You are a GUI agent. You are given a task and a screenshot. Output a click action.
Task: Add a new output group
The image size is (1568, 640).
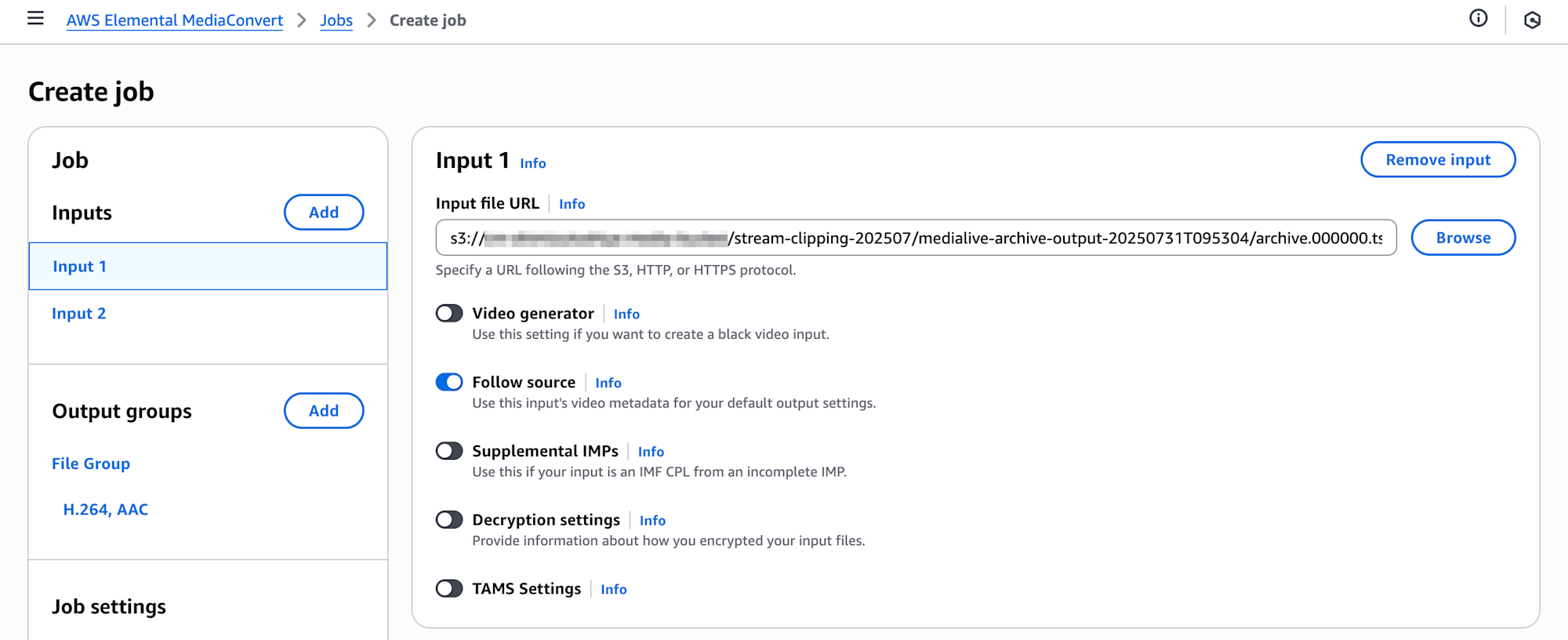point(324,411)
